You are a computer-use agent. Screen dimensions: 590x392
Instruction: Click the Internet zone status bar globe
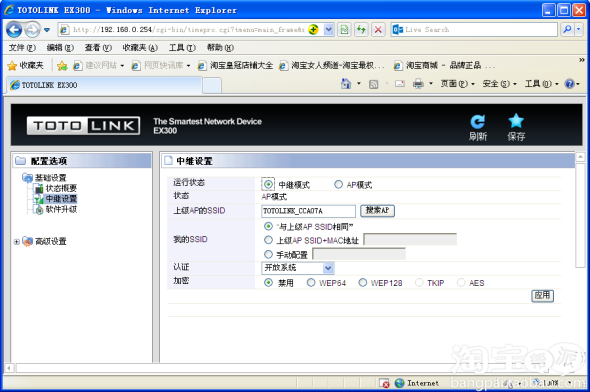(400, 383)
